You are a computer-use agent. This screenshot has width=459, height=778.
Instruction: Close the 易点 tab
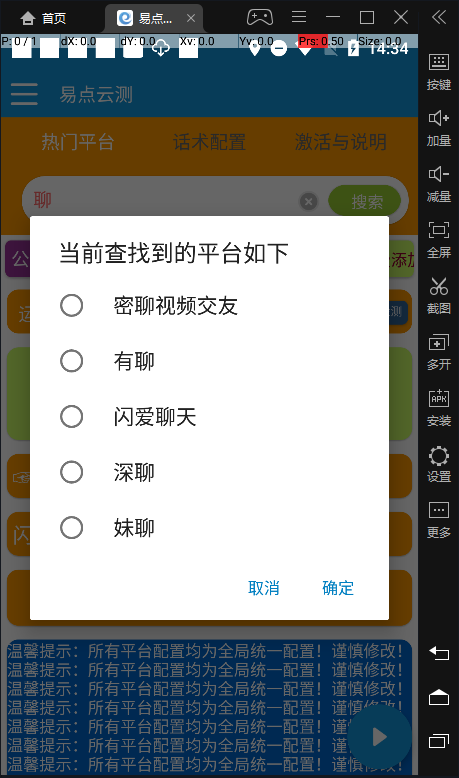coord(191,18)
